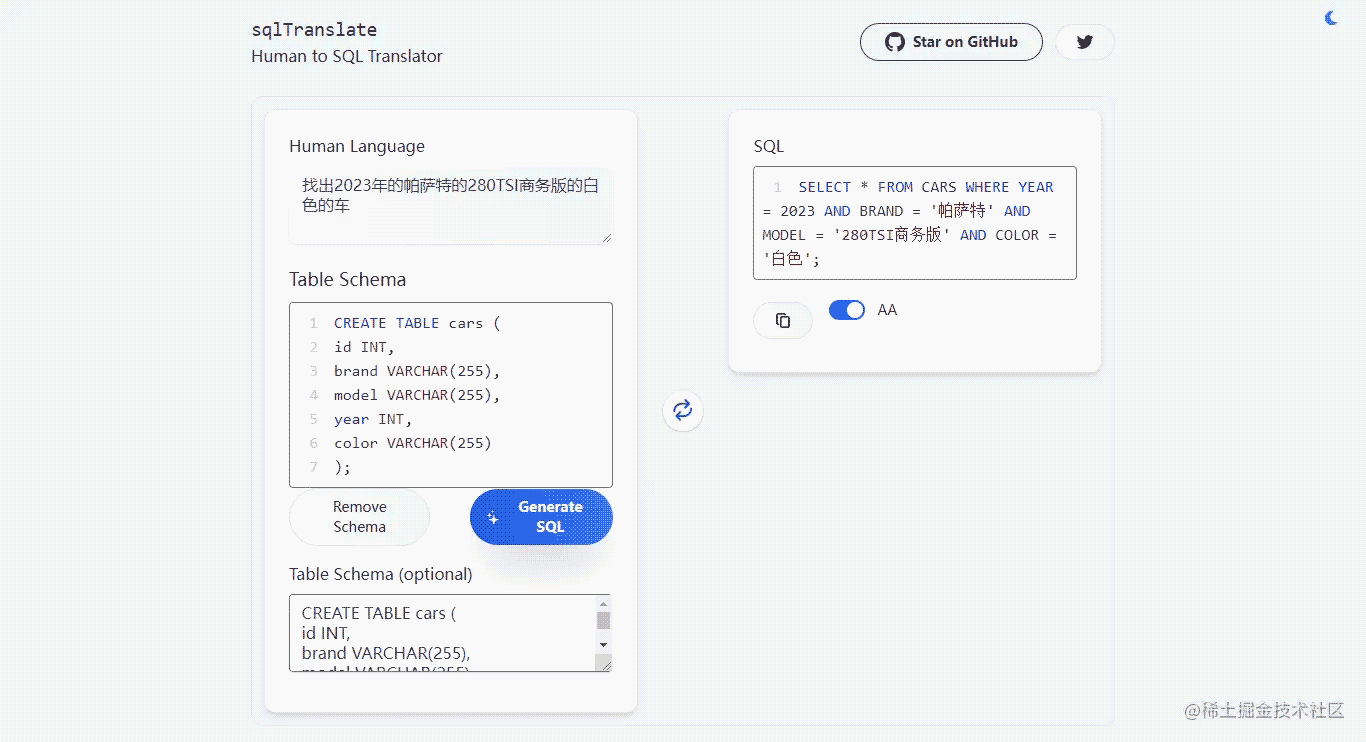
Task: Copy the generated SQL with the copy icon
Action: coord(783,320)
